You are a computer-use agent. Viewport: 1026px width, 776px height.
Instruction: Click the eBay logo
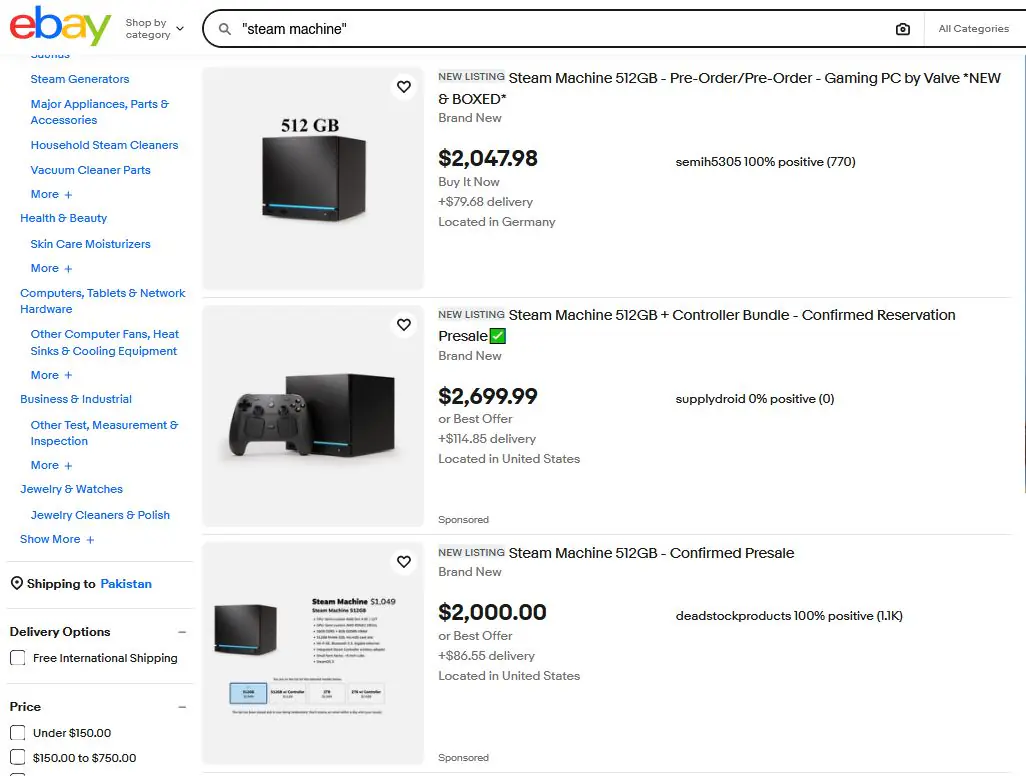(x=60, y=26)
